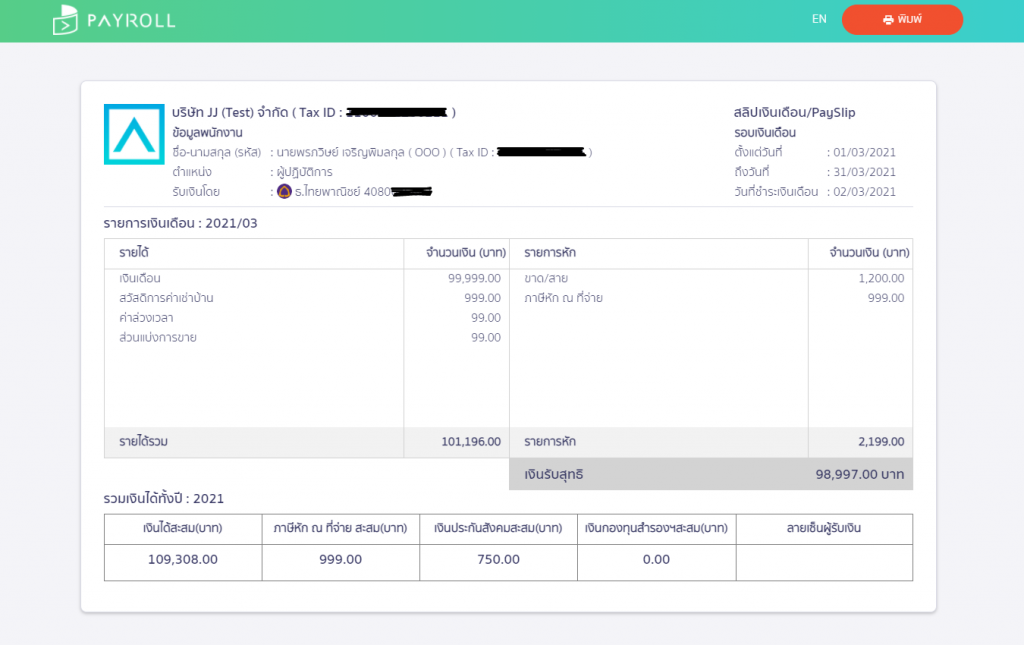Screen dimensions: 1024x645
Task: Click the bank icon beside ธ.ไทยพาณิชย์
Action: [x=284, y=191]
